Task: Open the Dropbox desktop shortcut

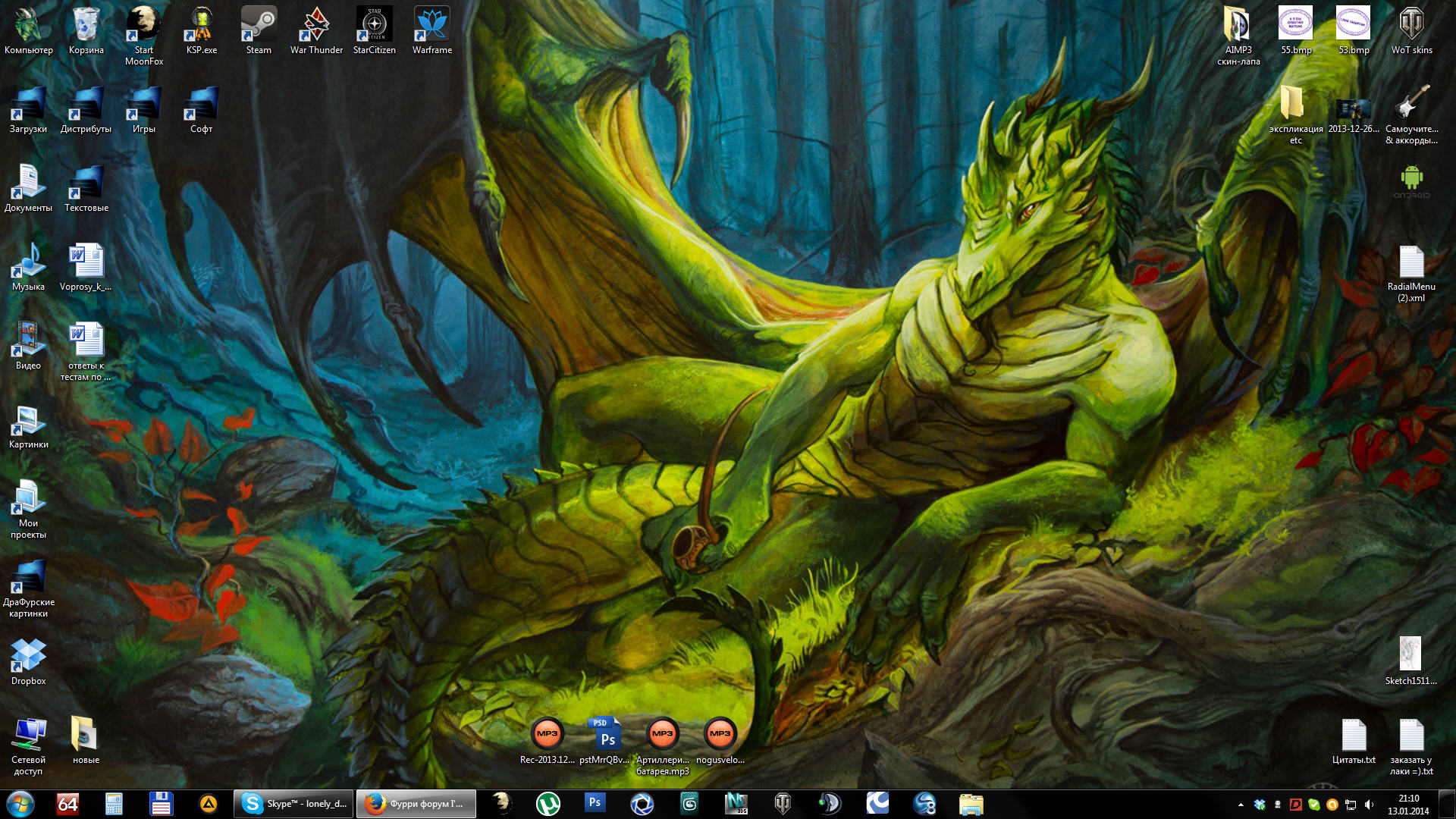Action: (x=28, y=662)
